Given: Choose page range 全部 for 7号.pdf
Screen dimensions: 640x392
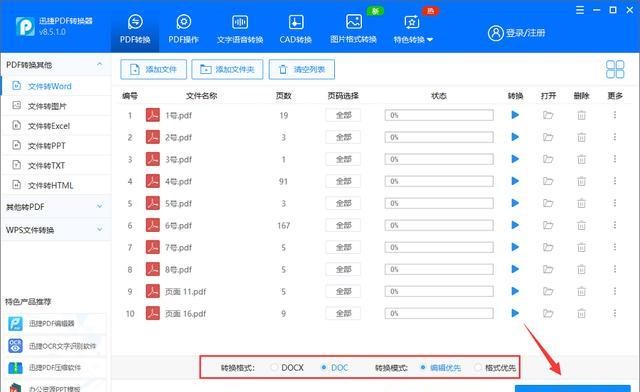Looking at the screenshot, I should (343, 247).
